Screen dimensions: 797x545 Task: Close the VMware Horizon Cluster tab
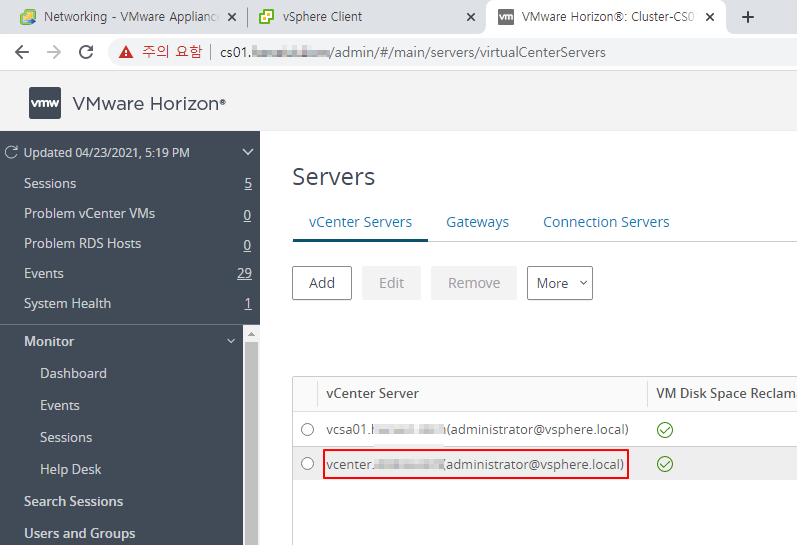710,17
